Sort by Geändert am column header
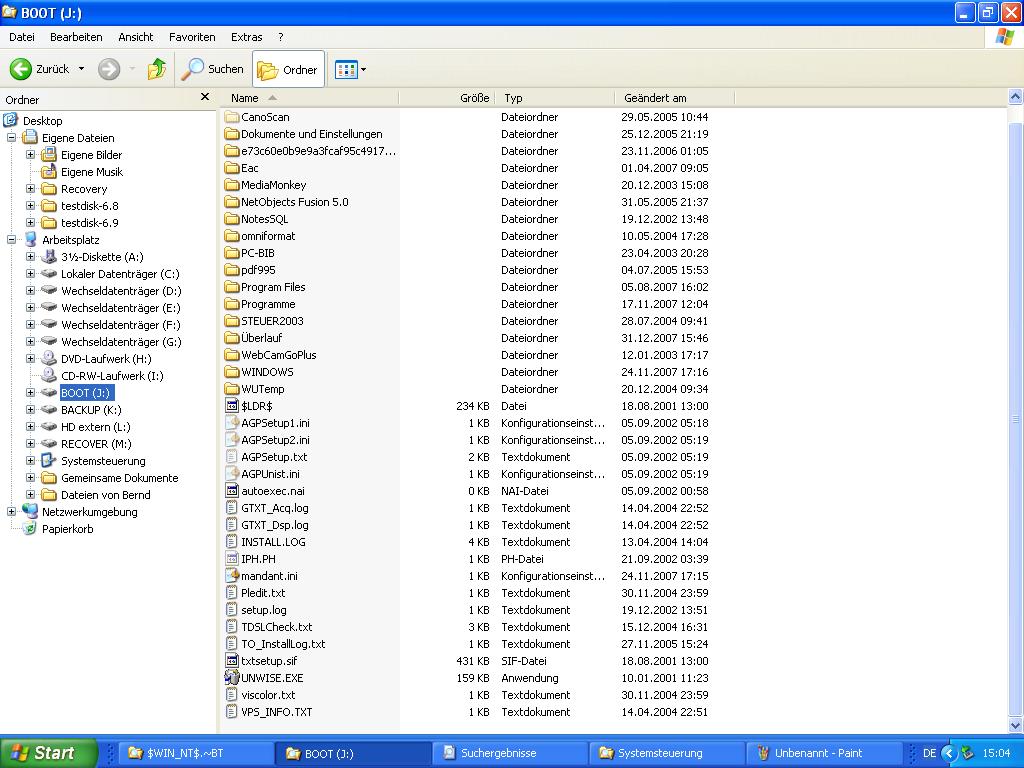The height and width of the screenshot is (768, 1024). pos(675,98)
